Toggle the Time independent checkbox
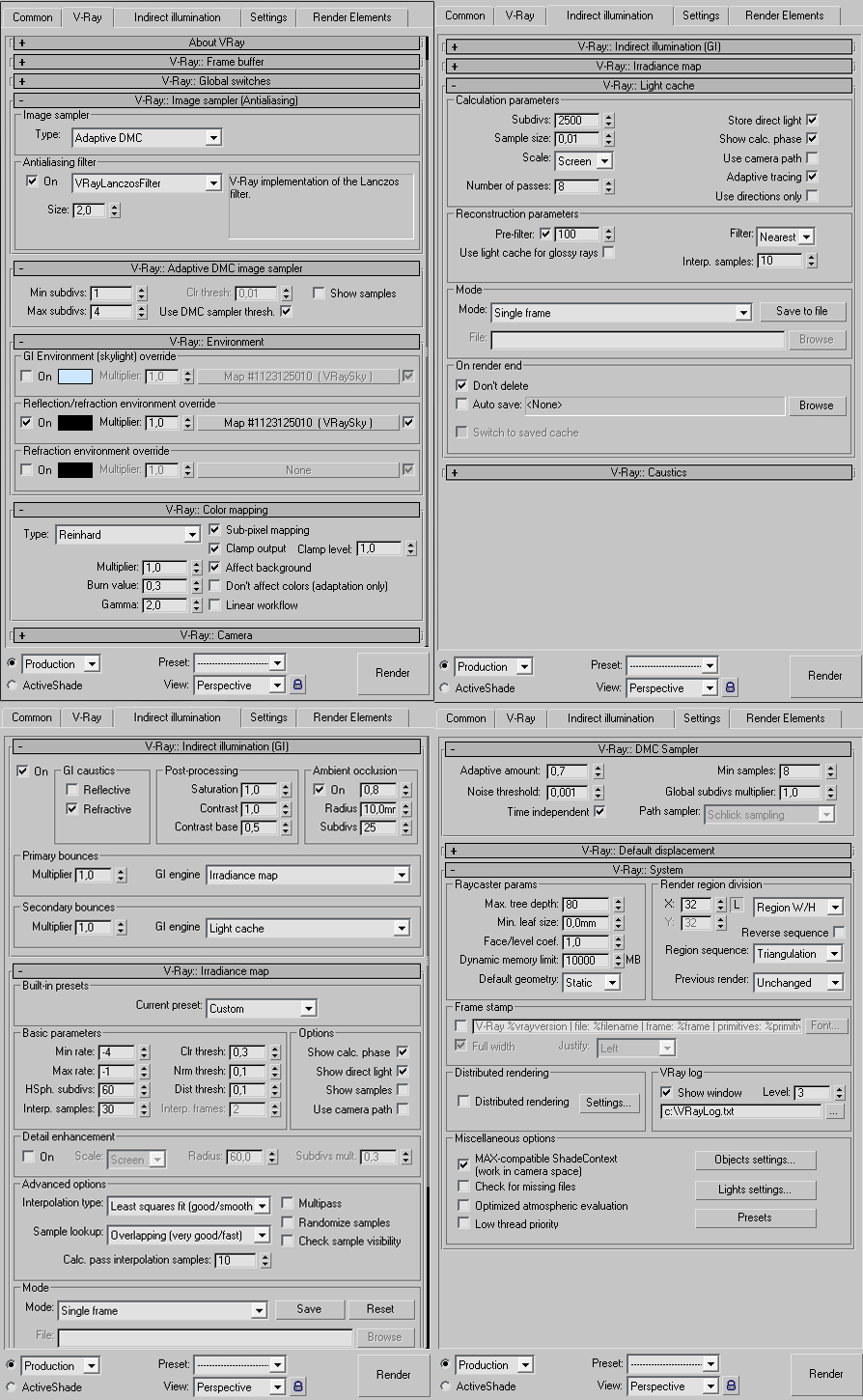 [x=599, y=812]
